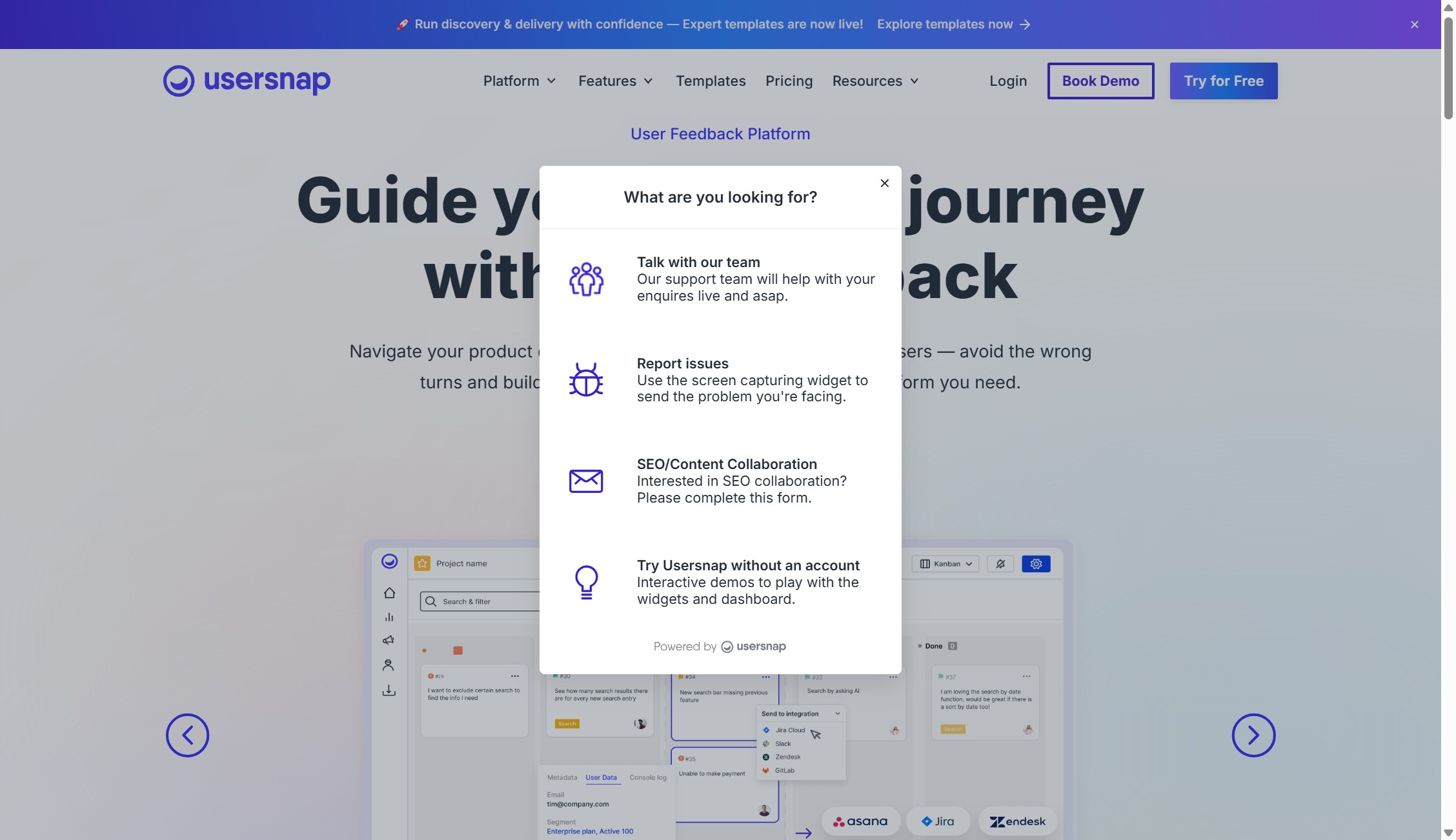Open the Templates page
The image size is (1456, 840).
pyautogui.click(x=711, y=81)
